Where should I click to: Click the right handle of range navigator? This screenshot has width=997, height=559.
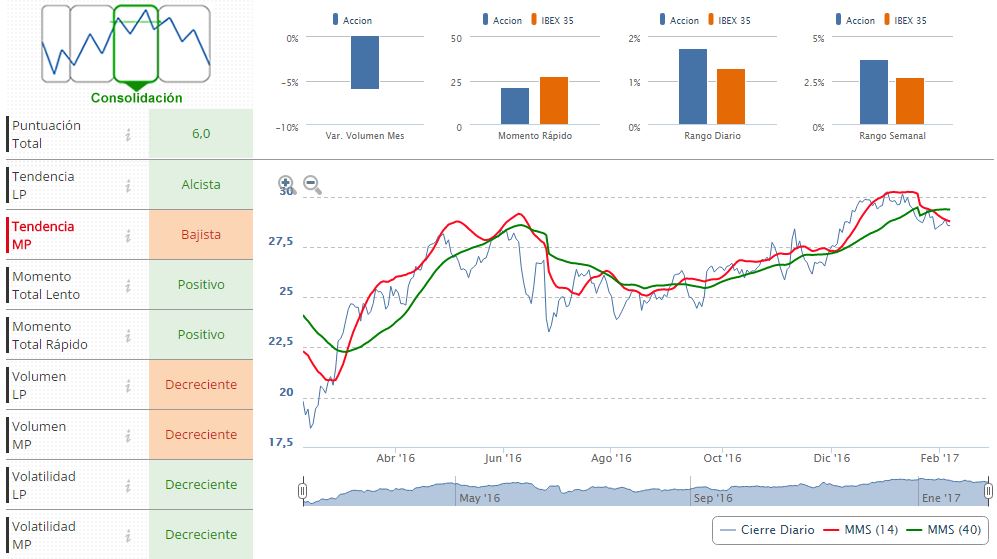pyautogui.click(x=988, y=491)
